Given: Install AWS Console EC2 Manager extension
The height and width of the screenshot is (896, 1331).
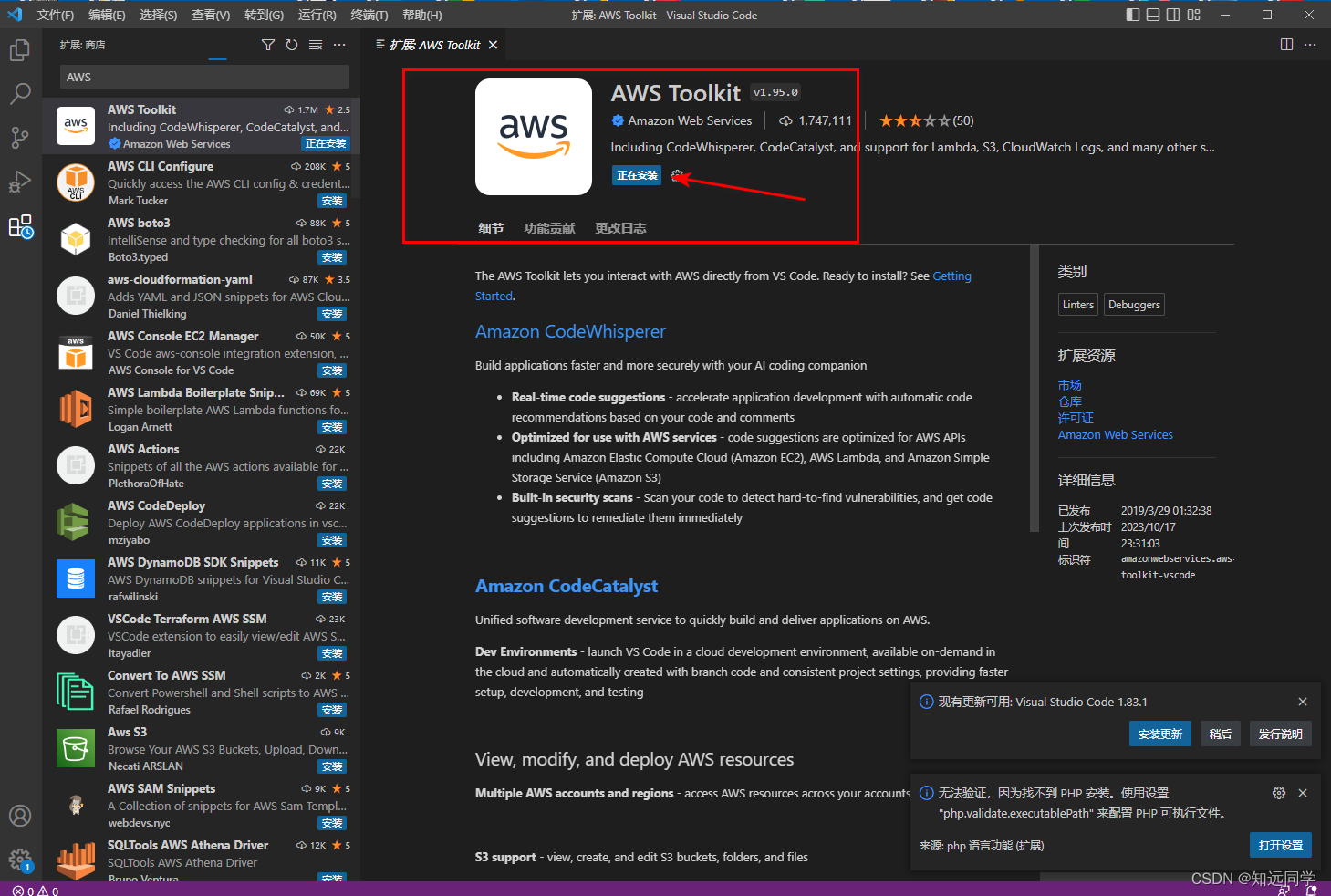Looking at the screenshot, I should [332, 370].
